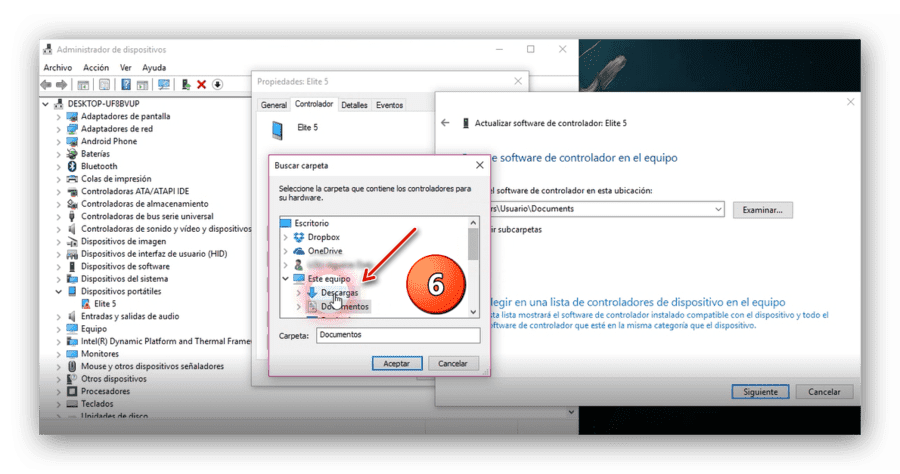Uninstall device with red X icon
This screenshot has width=900, height=474.
(x=201, y=85)
